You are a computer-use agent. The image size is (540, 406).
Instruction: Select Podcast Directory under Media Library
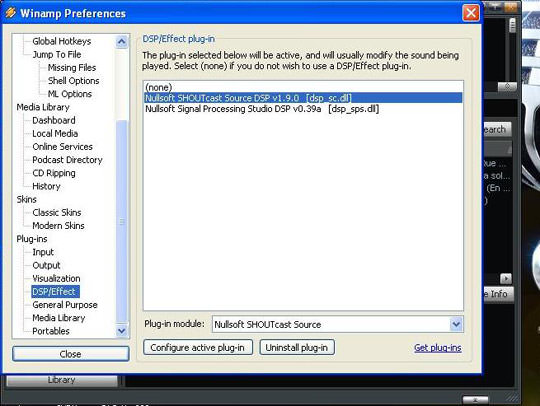point(68,160)
